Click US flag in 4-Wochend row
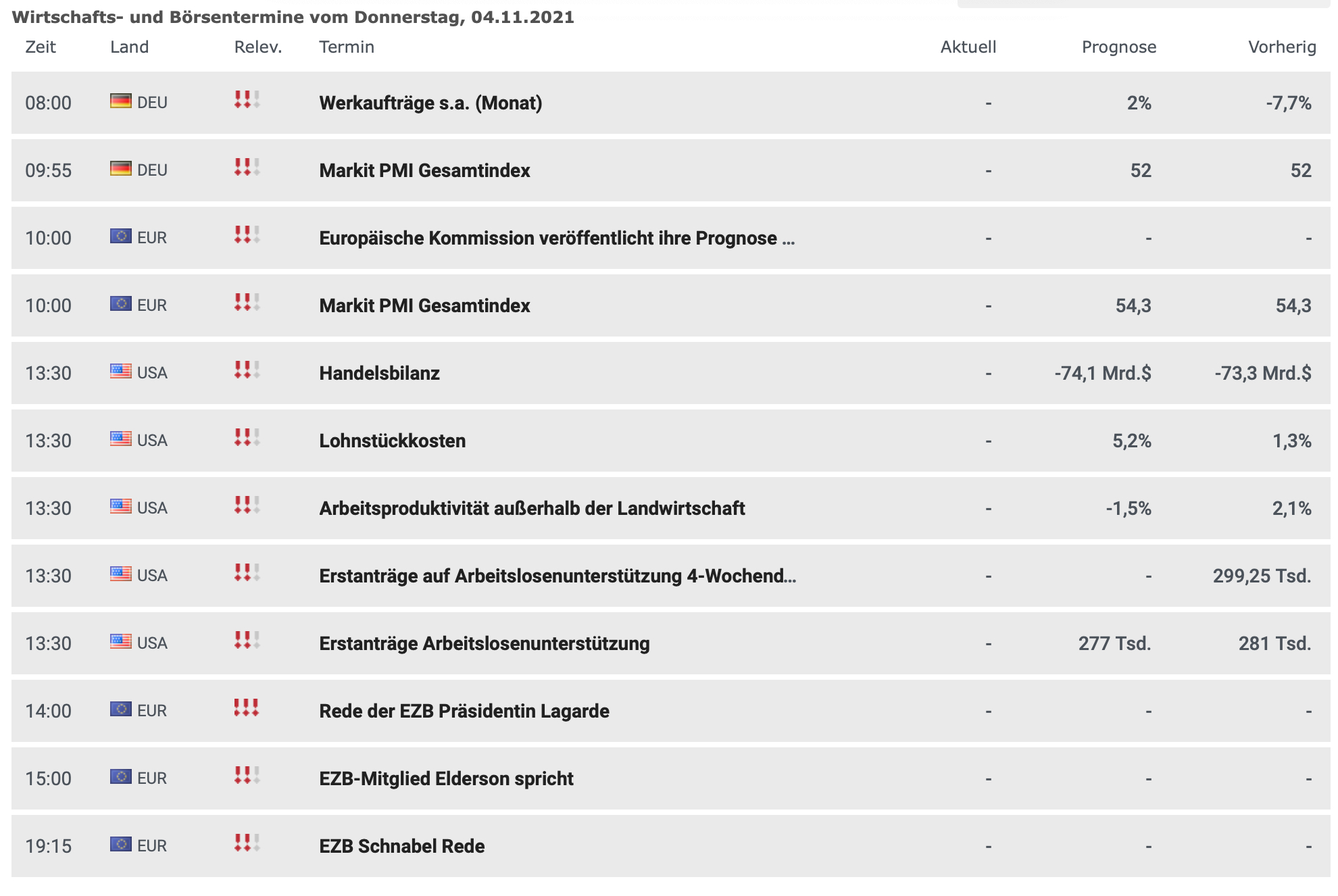This screenshot has height=896, width=1338. (x=121, y=574)
